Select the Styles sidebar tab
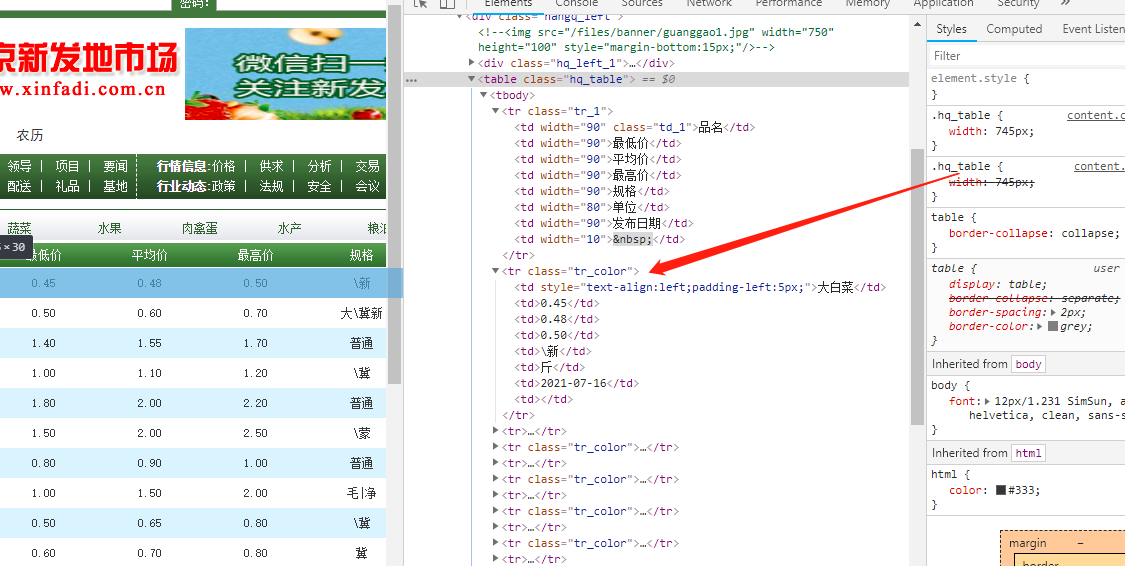The height and width of the screenshot is (566, 1125). click(951, 29)
